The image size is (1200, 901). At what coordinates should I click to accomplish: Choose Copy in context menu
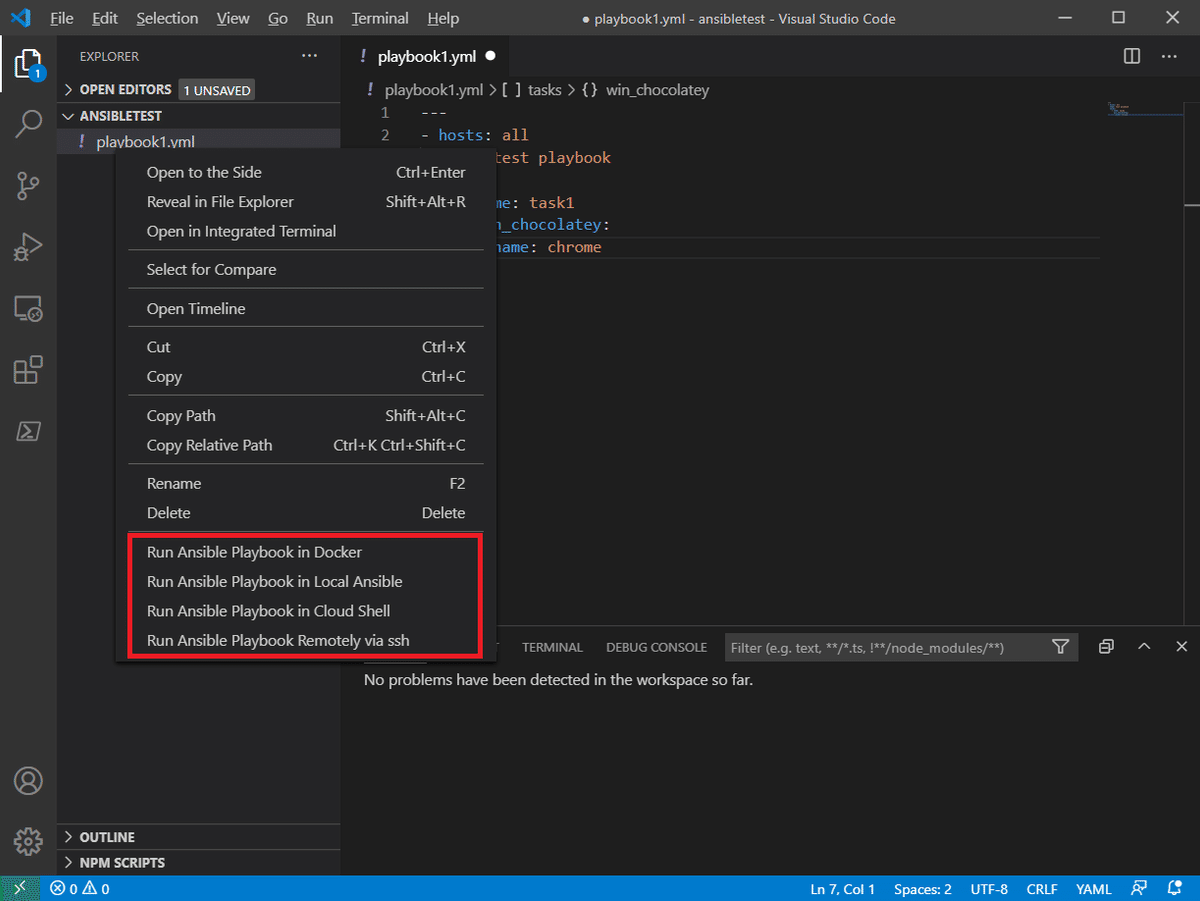306,376
